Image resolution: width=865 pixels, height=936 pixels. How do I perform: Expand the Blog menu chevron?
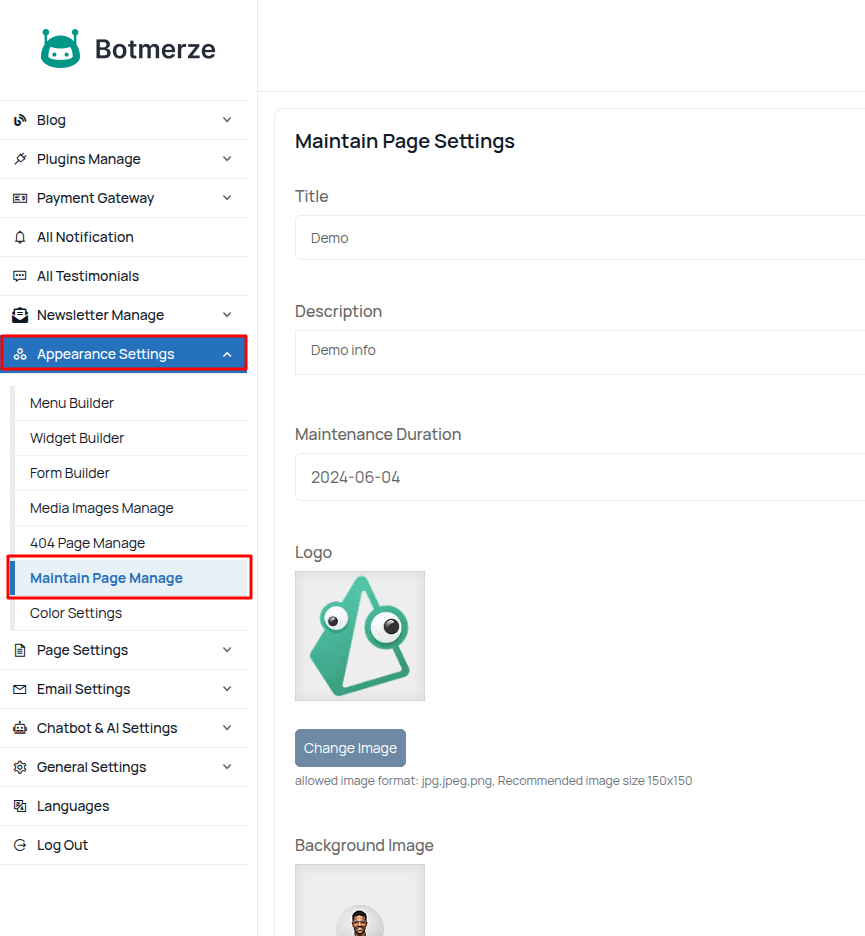click(227, 120)
